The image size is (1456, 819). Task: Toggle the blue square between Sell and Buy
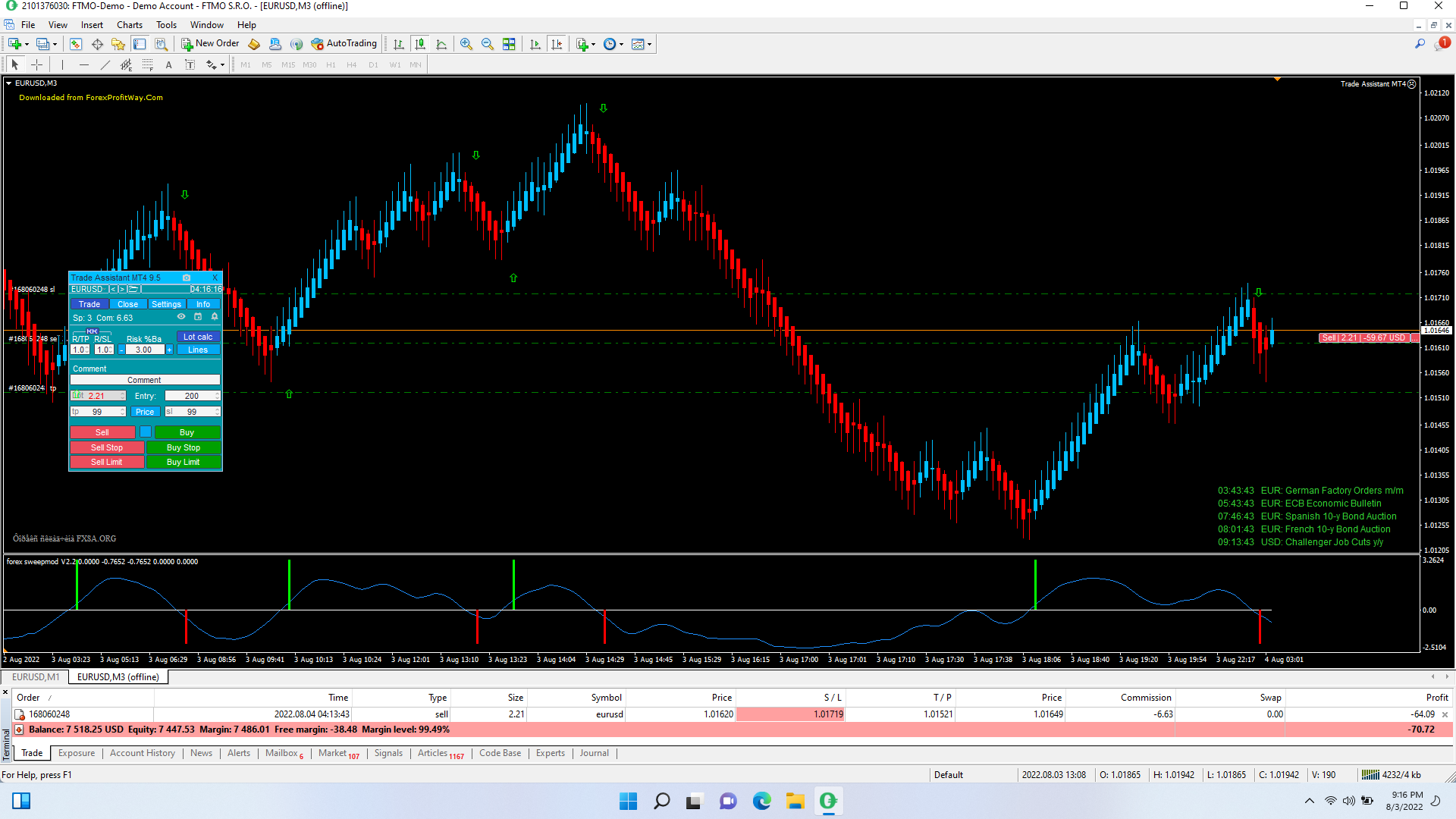(x=146, y=432)
